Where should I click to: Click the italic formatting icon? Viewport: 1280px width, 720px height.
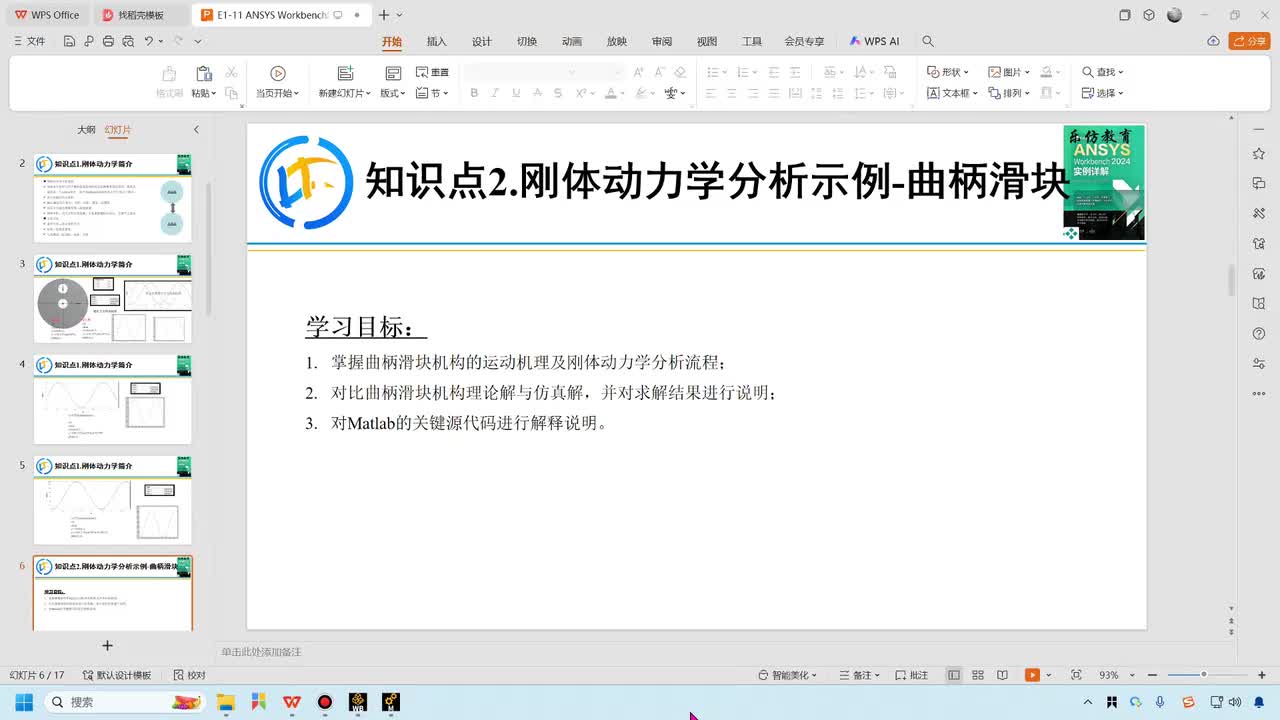pyautogui.click(x=495, y=93)
